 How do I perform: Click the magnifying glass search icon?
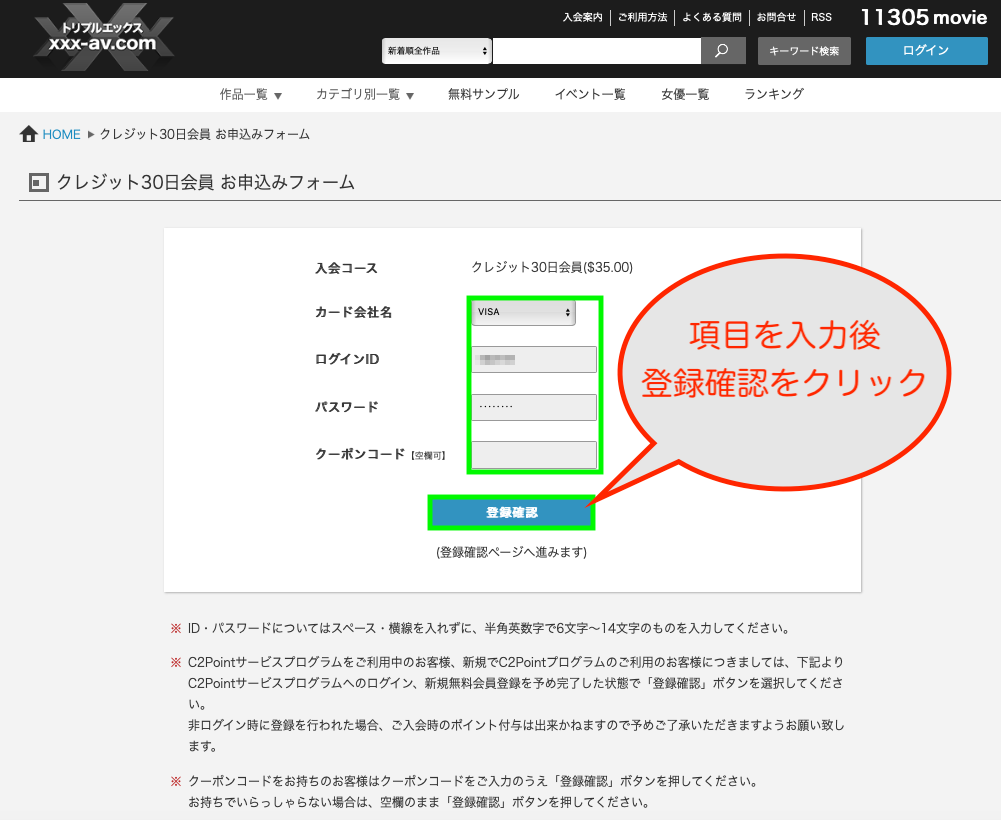(x=723, y=50)
